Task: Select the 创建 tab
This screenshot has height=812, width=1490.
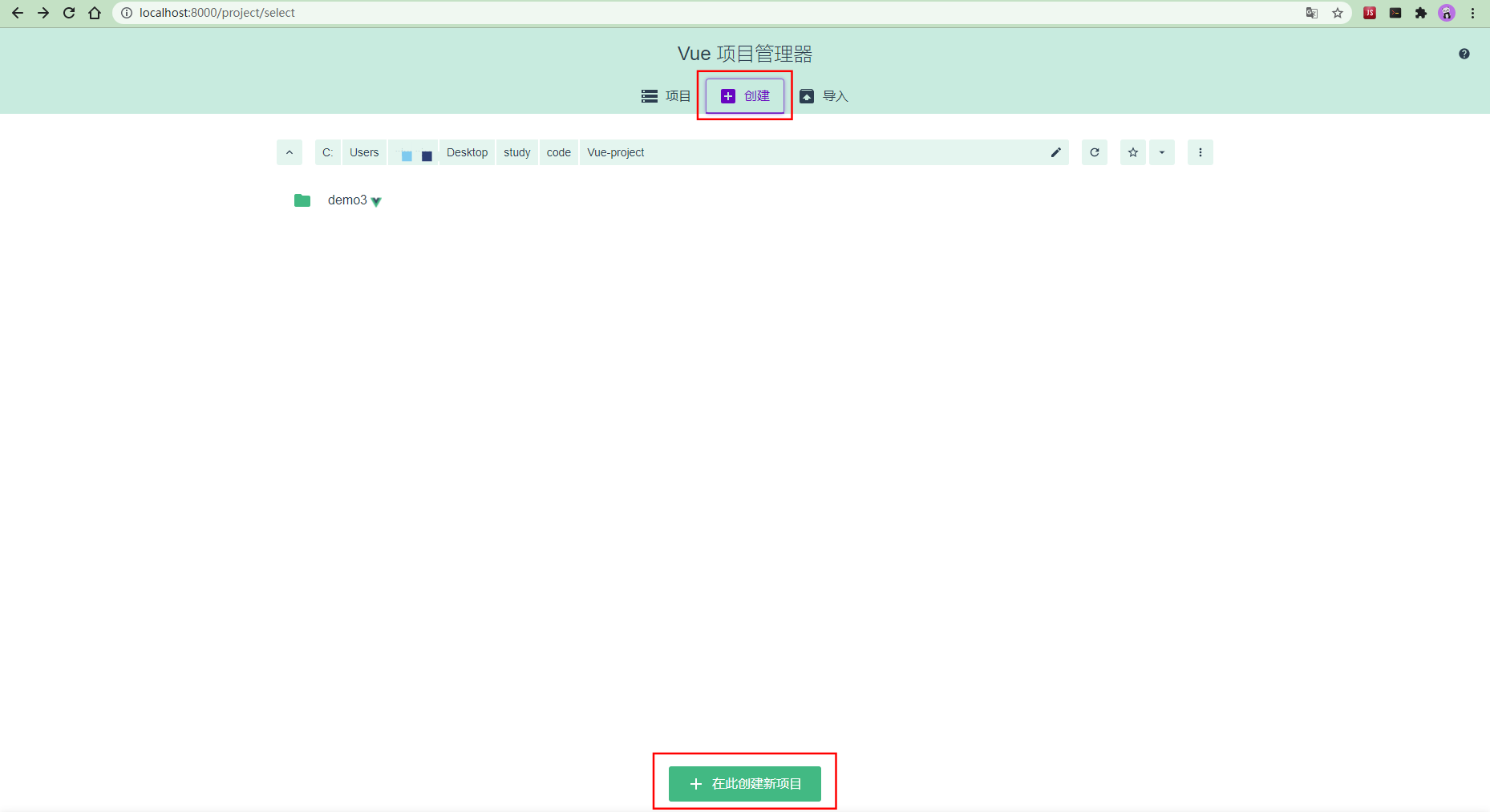Action: (745, 96)
